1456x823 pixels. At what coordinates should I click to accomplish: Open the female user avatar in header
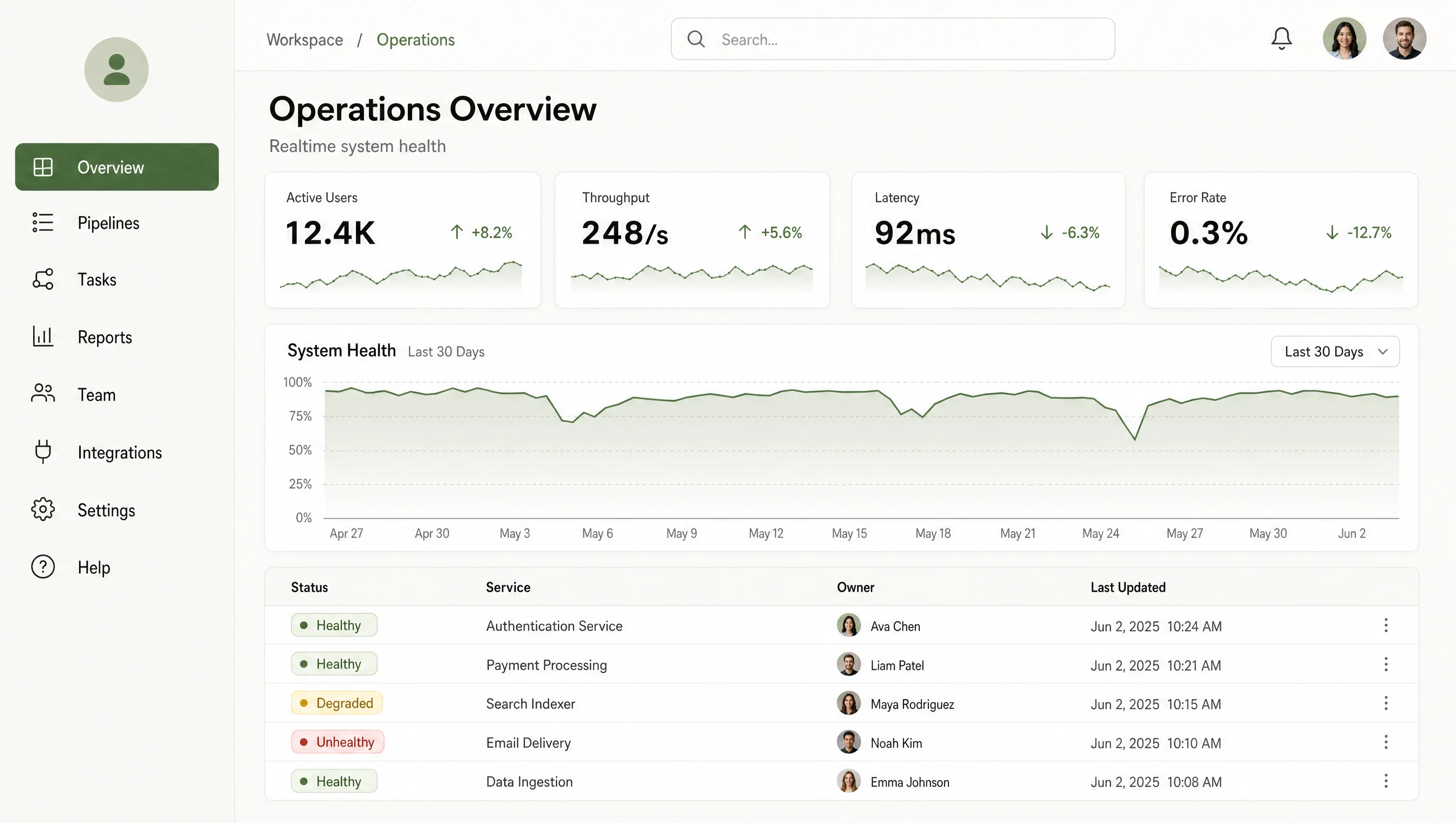point(1344,38)
